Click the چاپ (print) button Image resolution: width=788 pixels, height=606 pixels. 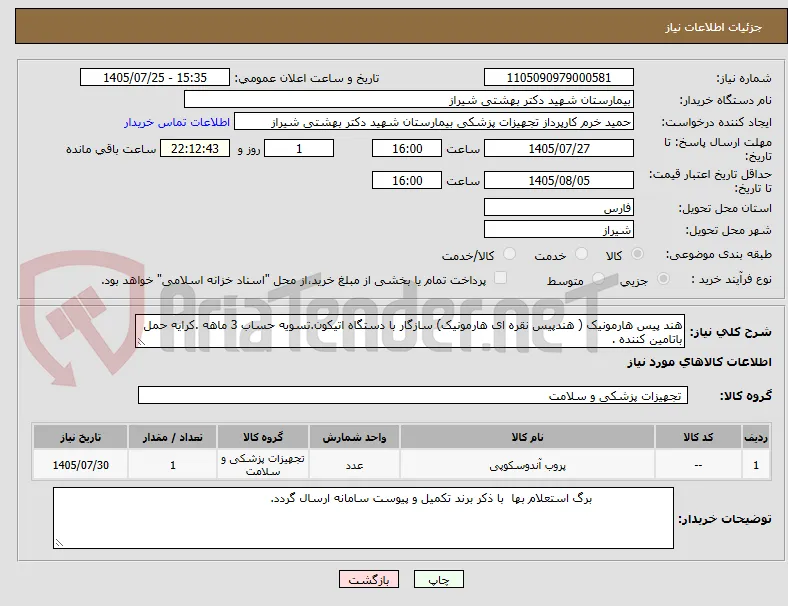439,579
